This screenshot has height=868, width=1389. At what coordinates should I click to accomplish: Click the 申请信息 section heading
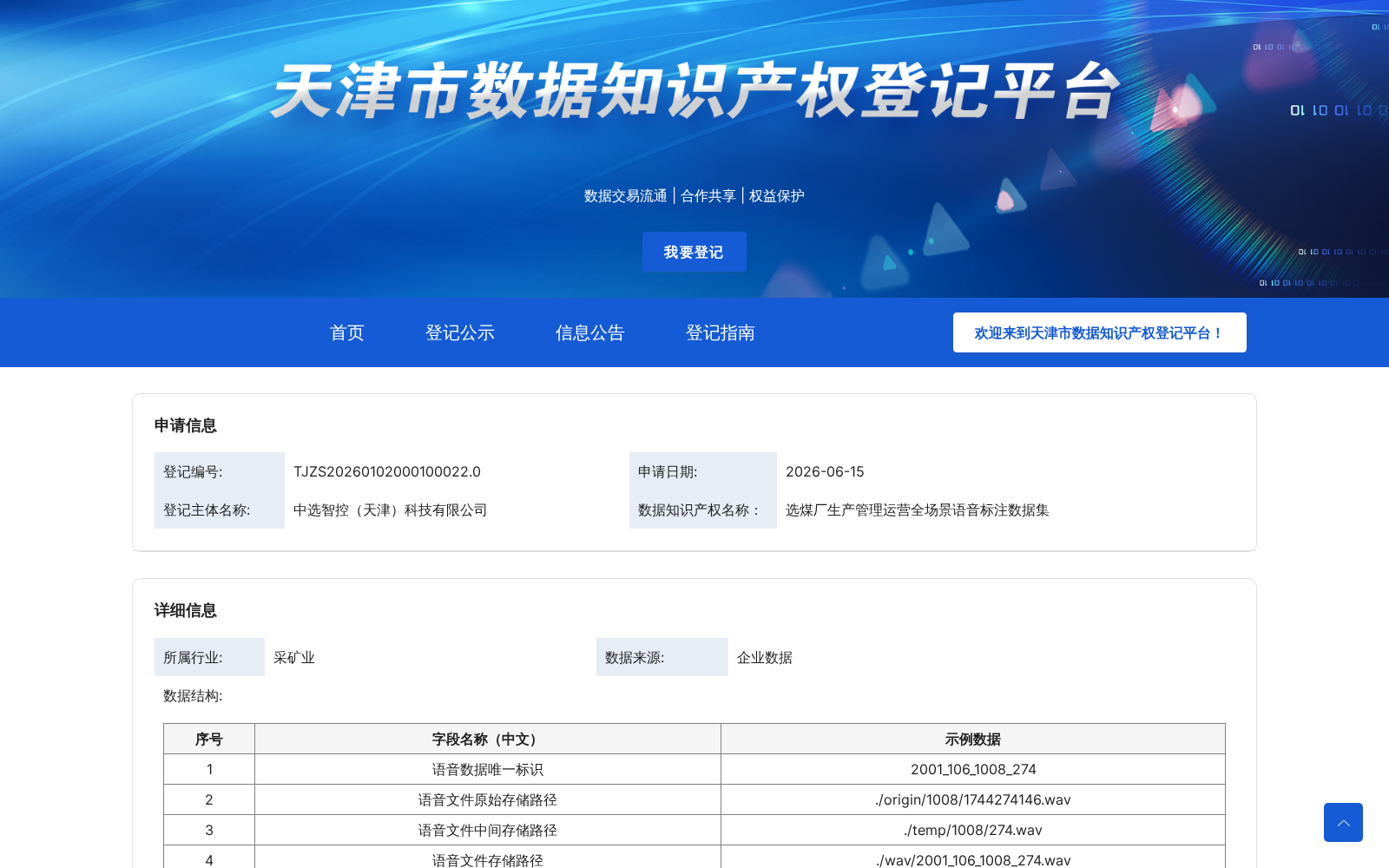(186, 425)
